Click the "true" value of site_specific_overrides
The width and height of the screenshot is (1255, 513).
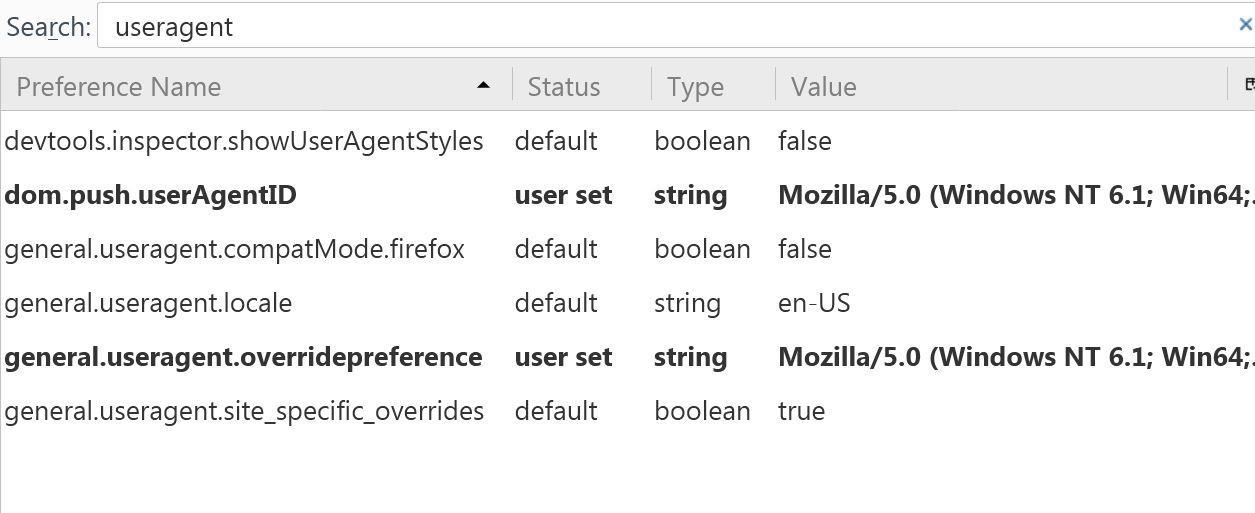(801, 411)
